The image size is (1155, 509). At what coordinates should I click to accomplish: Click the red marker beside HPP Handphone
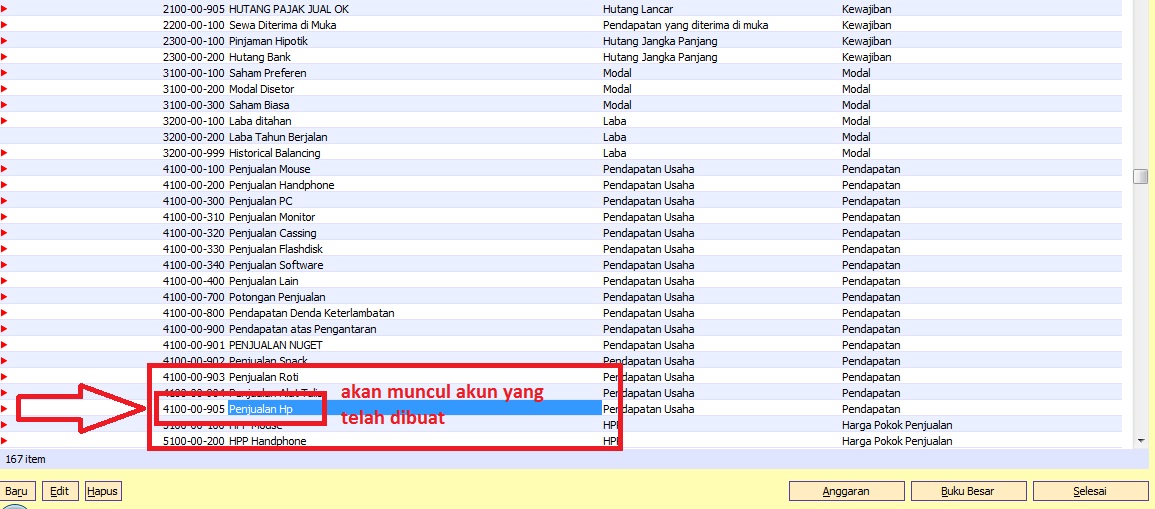4,441
